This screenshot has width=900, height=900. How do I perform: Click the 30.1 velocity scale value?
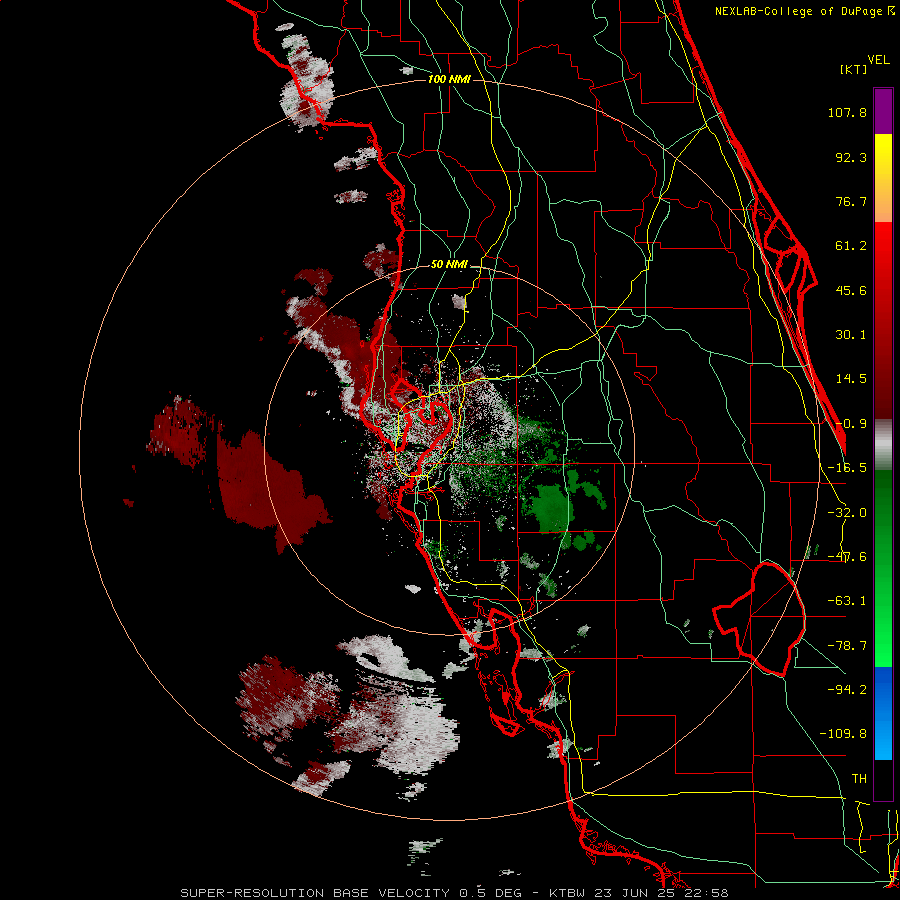pyautogui.click(x=851, y=335)
